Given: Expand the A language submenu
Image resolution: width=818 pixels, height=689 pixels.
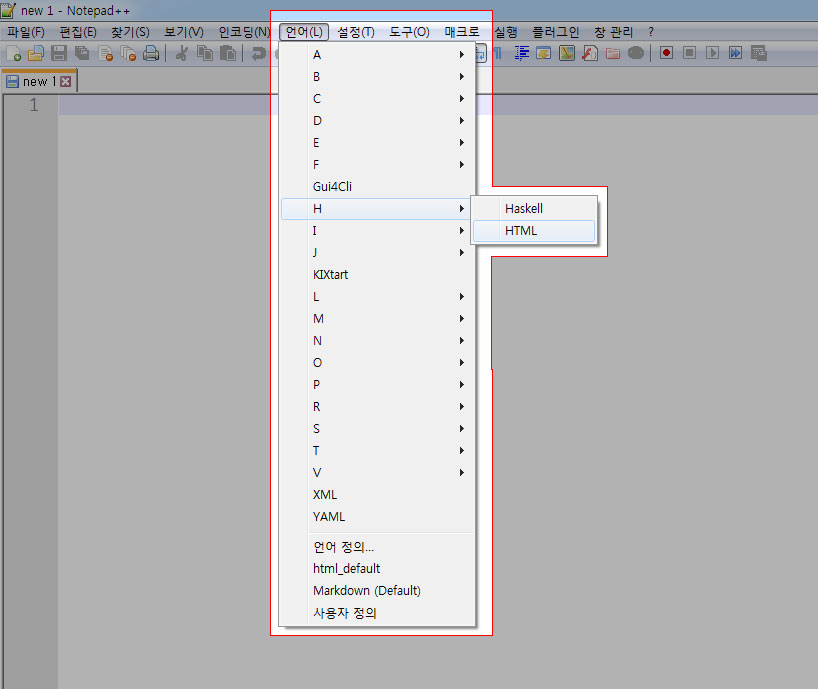Looking at the screenshot, I should [377, 55].
